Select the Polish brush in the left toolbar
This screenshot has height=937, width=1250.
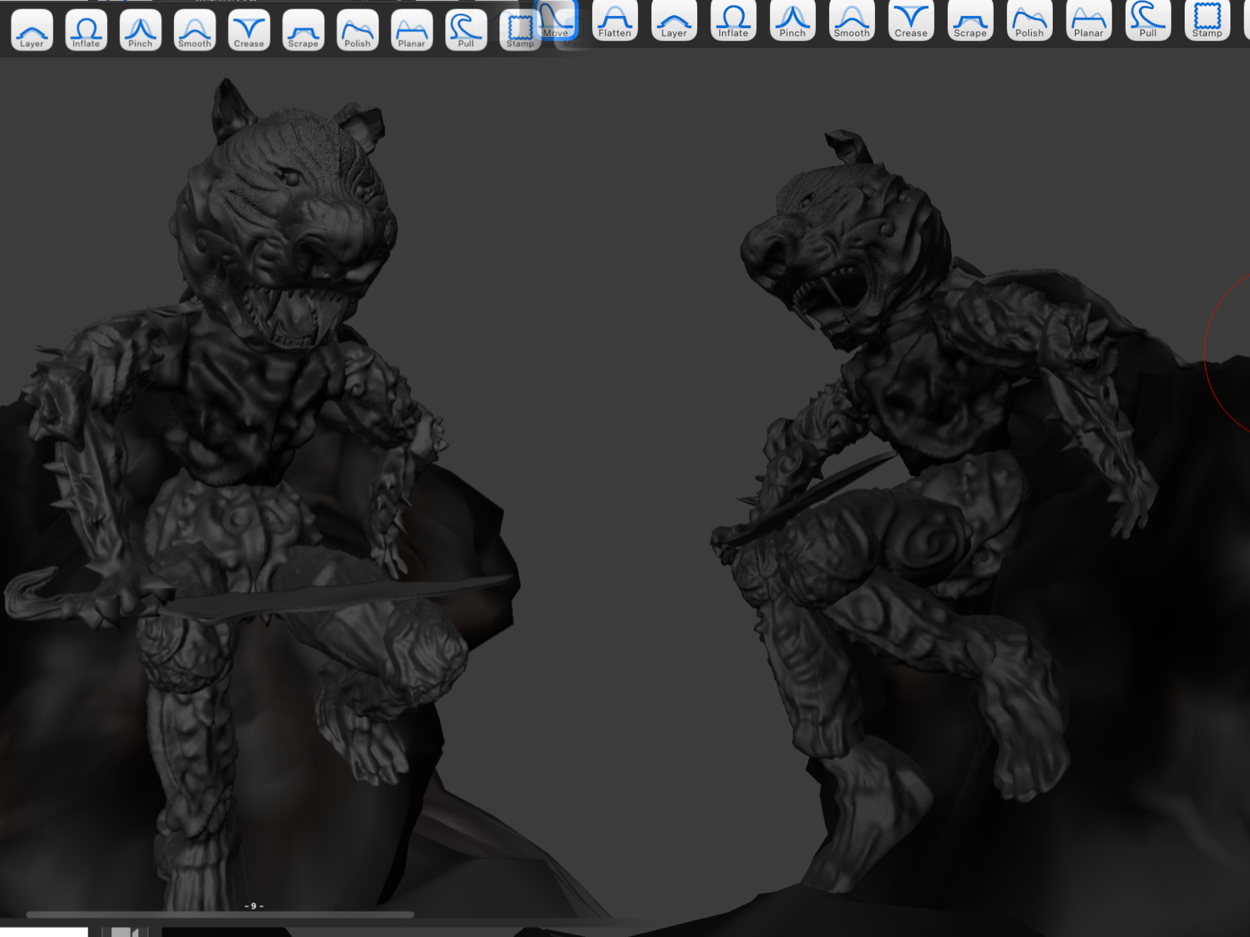point(357,30)
